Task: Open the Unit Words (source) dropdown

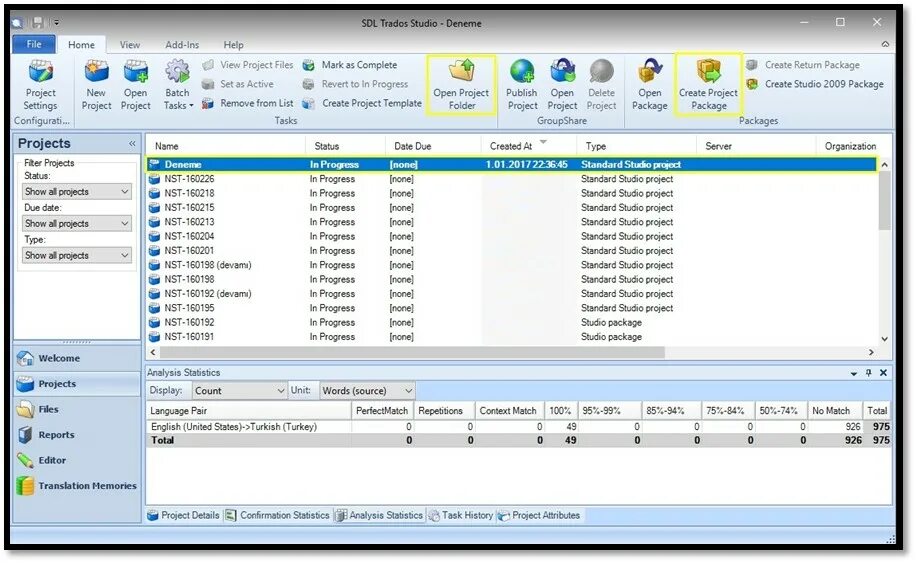Action: (367, 391)
